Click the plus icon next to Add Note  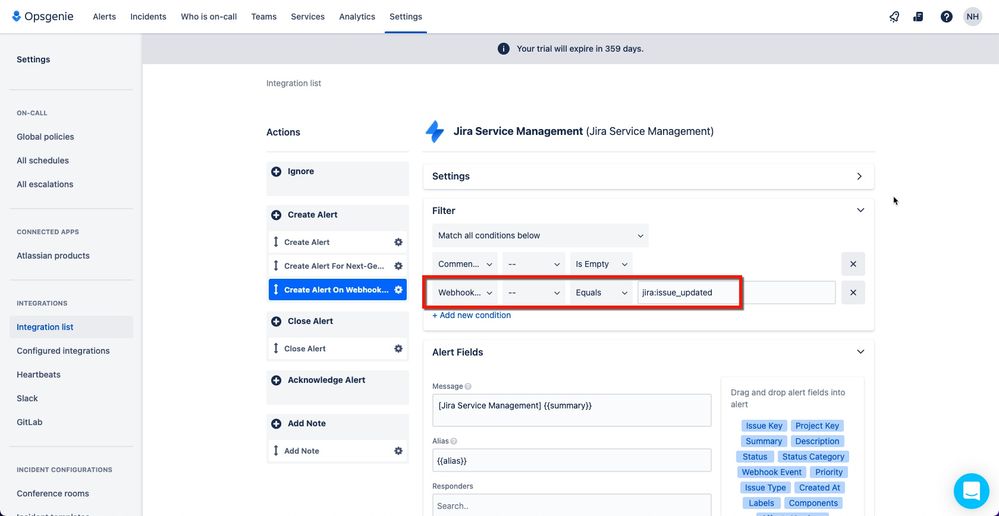pos(276,424)
